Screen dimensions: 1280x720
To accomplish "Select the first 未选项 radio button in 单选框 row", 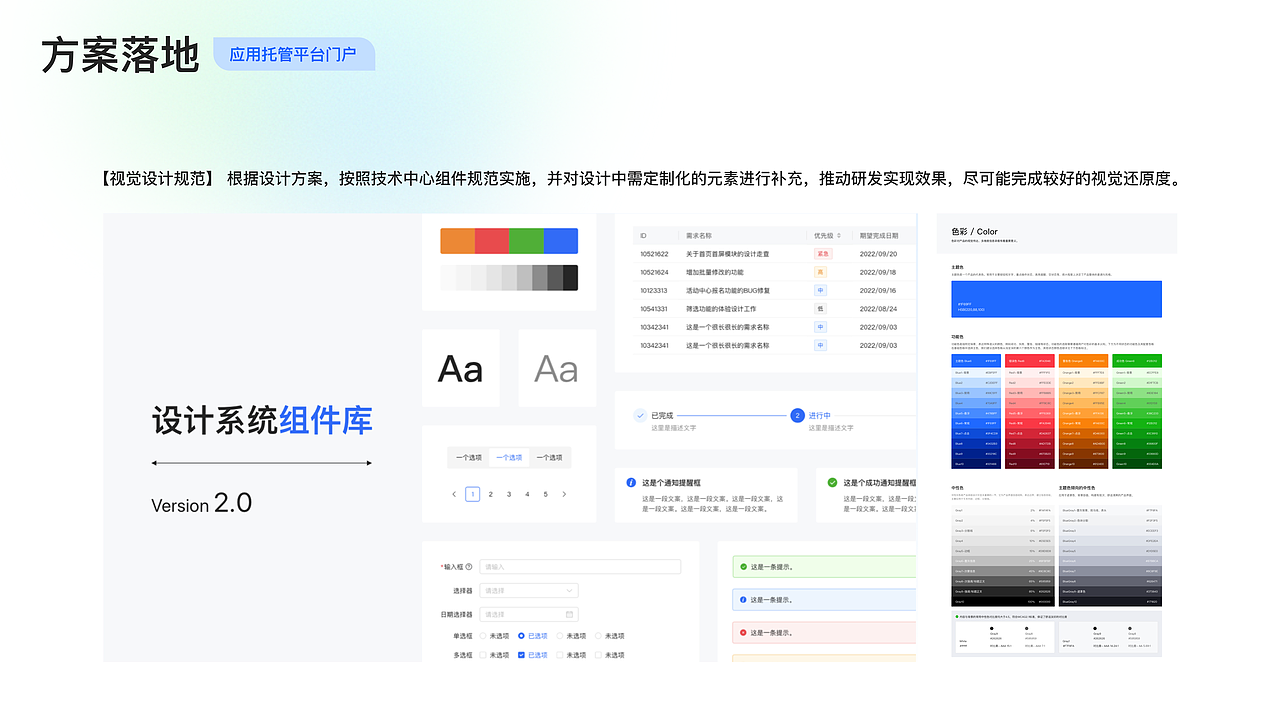I will pos(483,636).
